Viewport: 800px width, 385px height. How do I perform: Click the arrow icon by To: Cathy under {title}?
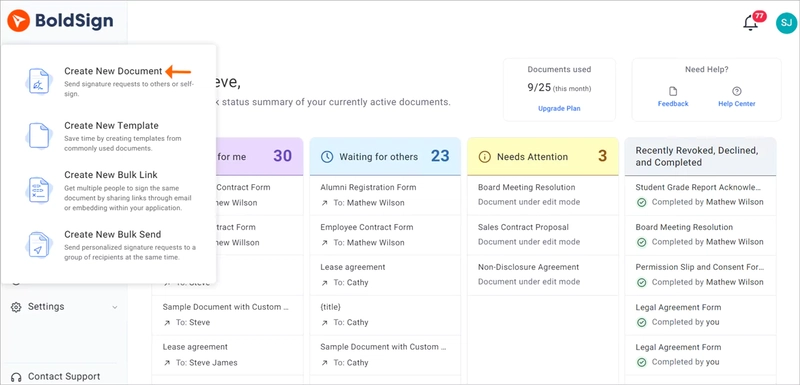324,323
